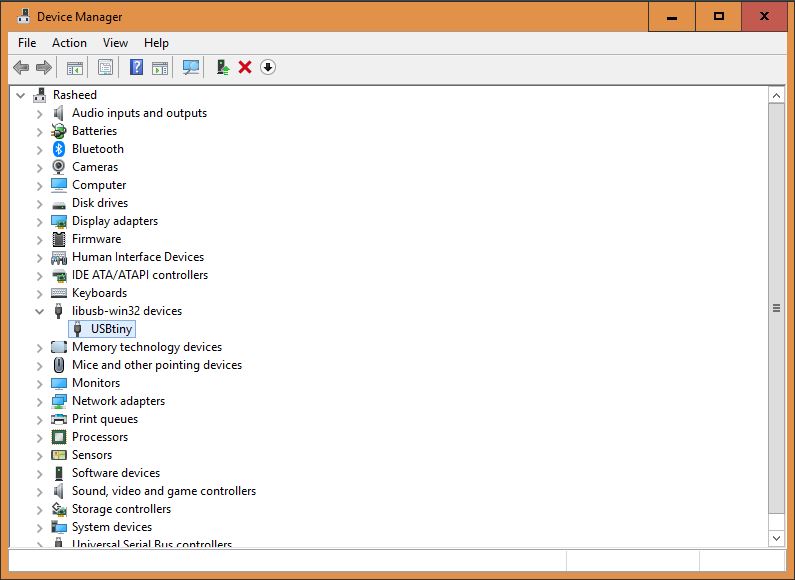Select IDE ATA/ATAPI controllers label
The image size is (795, 580).
pos(140,275)
